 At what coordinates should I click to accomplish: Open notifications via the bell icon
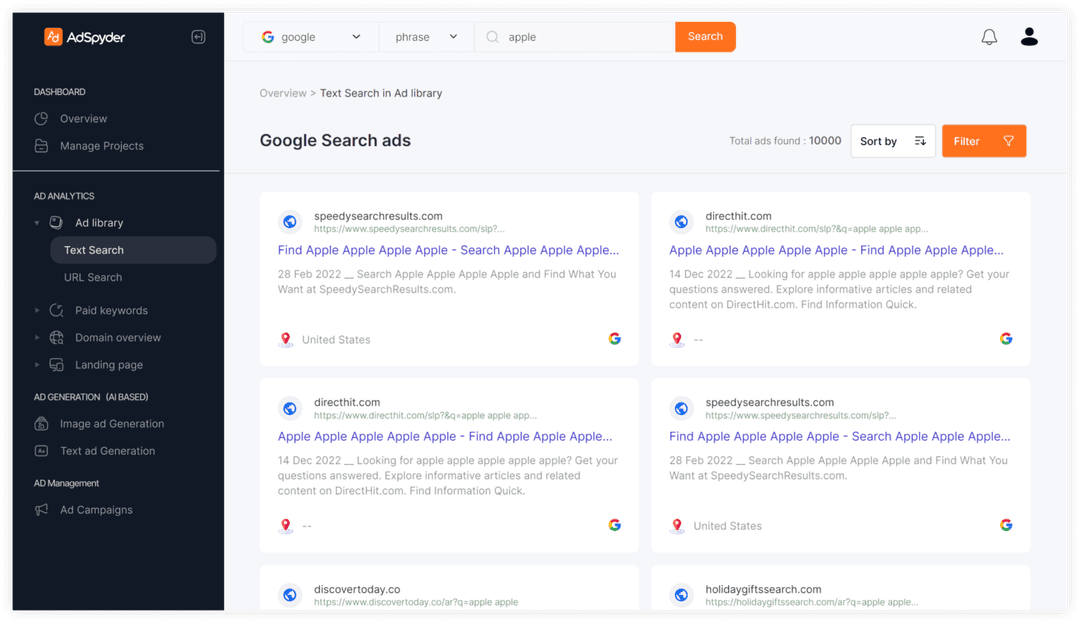[989, 36]
